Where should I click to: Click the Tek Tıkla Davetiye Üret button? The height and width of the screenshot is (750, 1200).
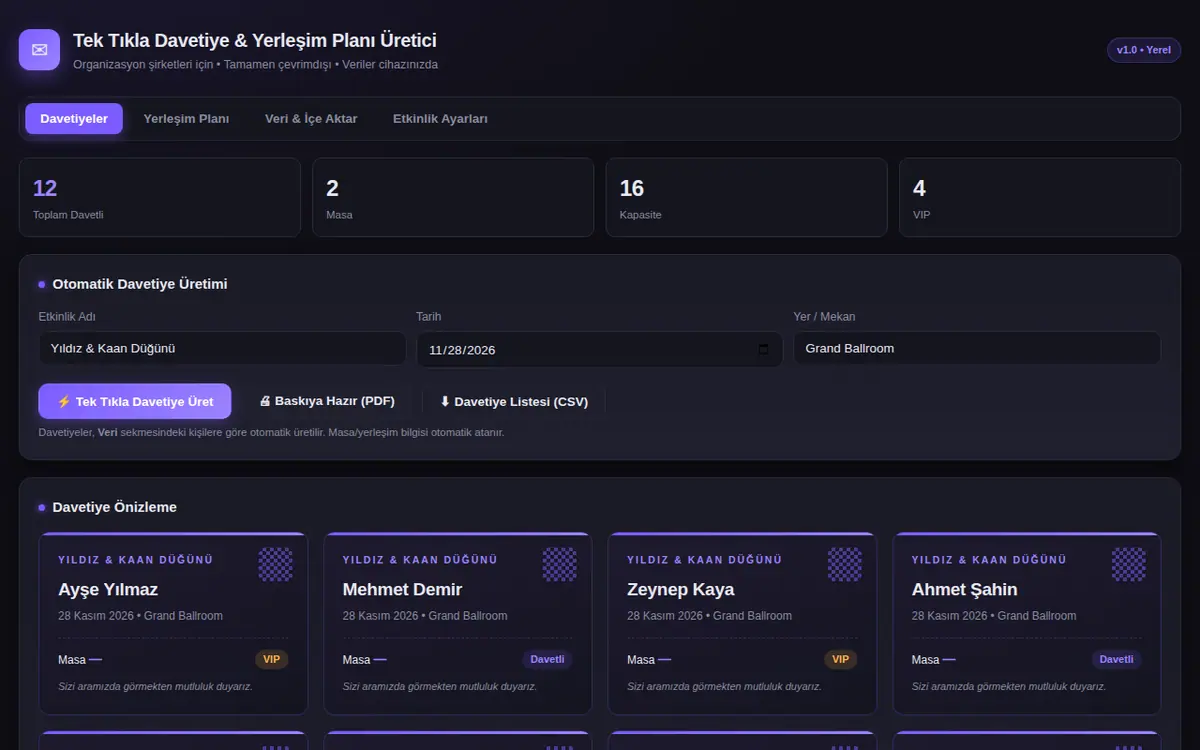point(135,401)
